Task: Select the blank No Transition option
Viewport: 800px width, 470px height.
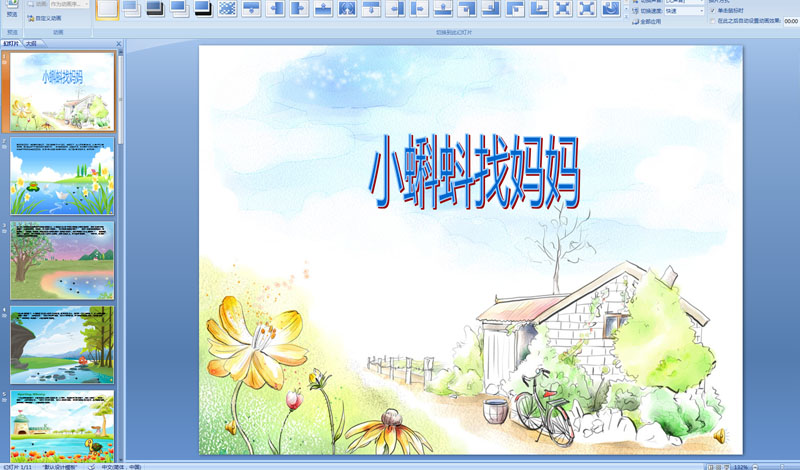Action: (x=107, y=9)
